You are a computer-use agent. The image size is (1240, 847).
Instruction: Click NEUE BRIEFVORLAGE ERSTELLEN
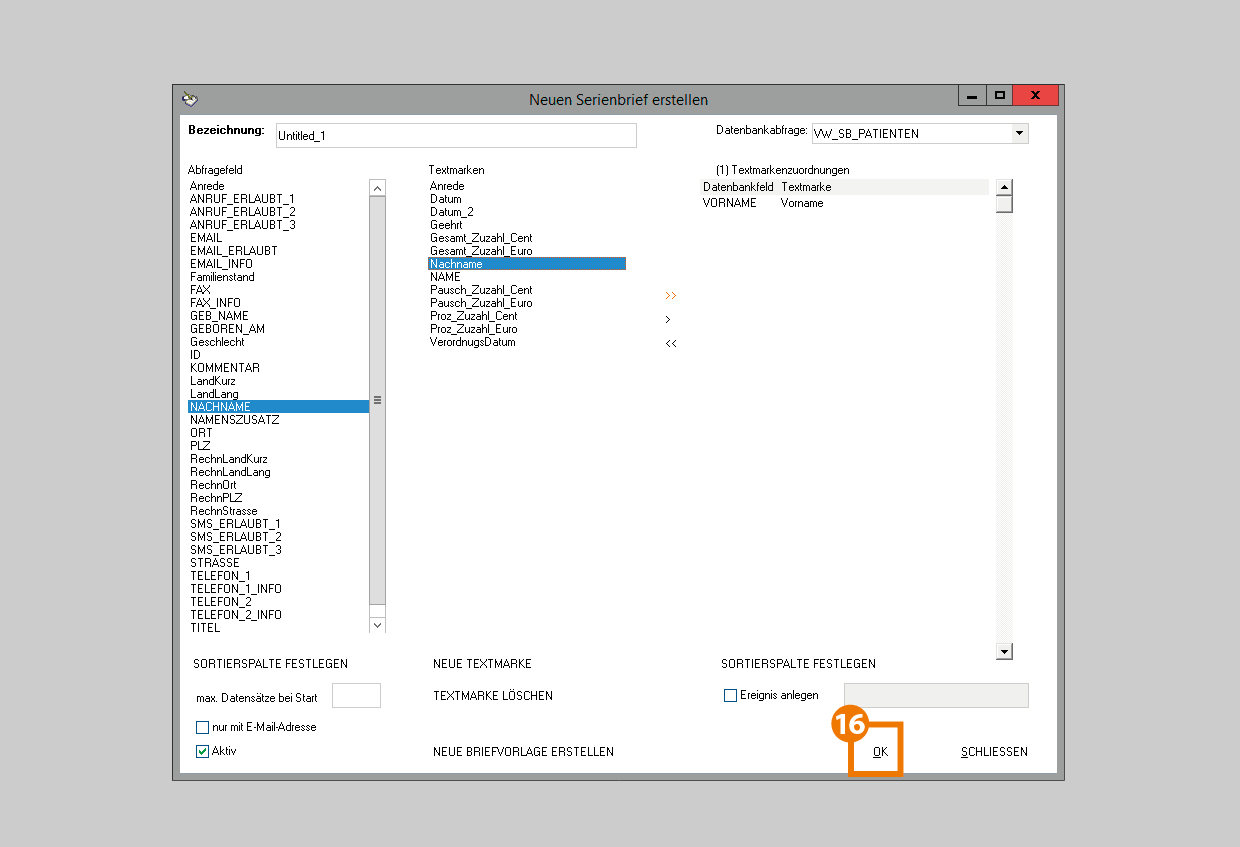coord(523,752)
